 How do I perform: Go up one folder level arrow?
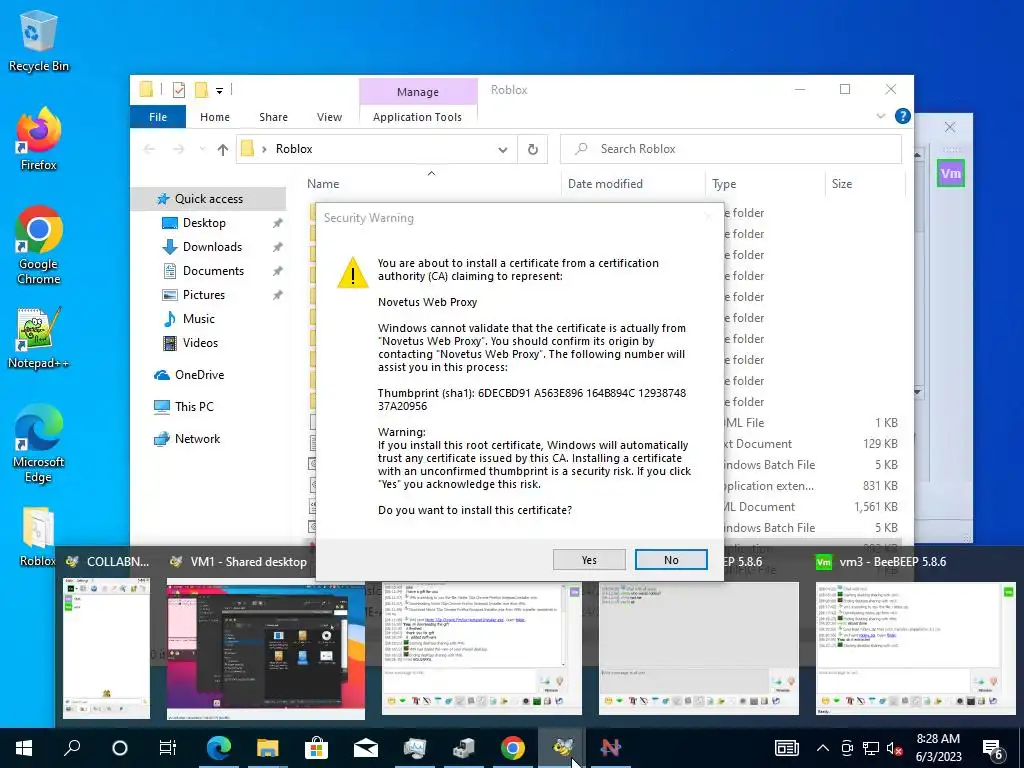coord(223,150)
